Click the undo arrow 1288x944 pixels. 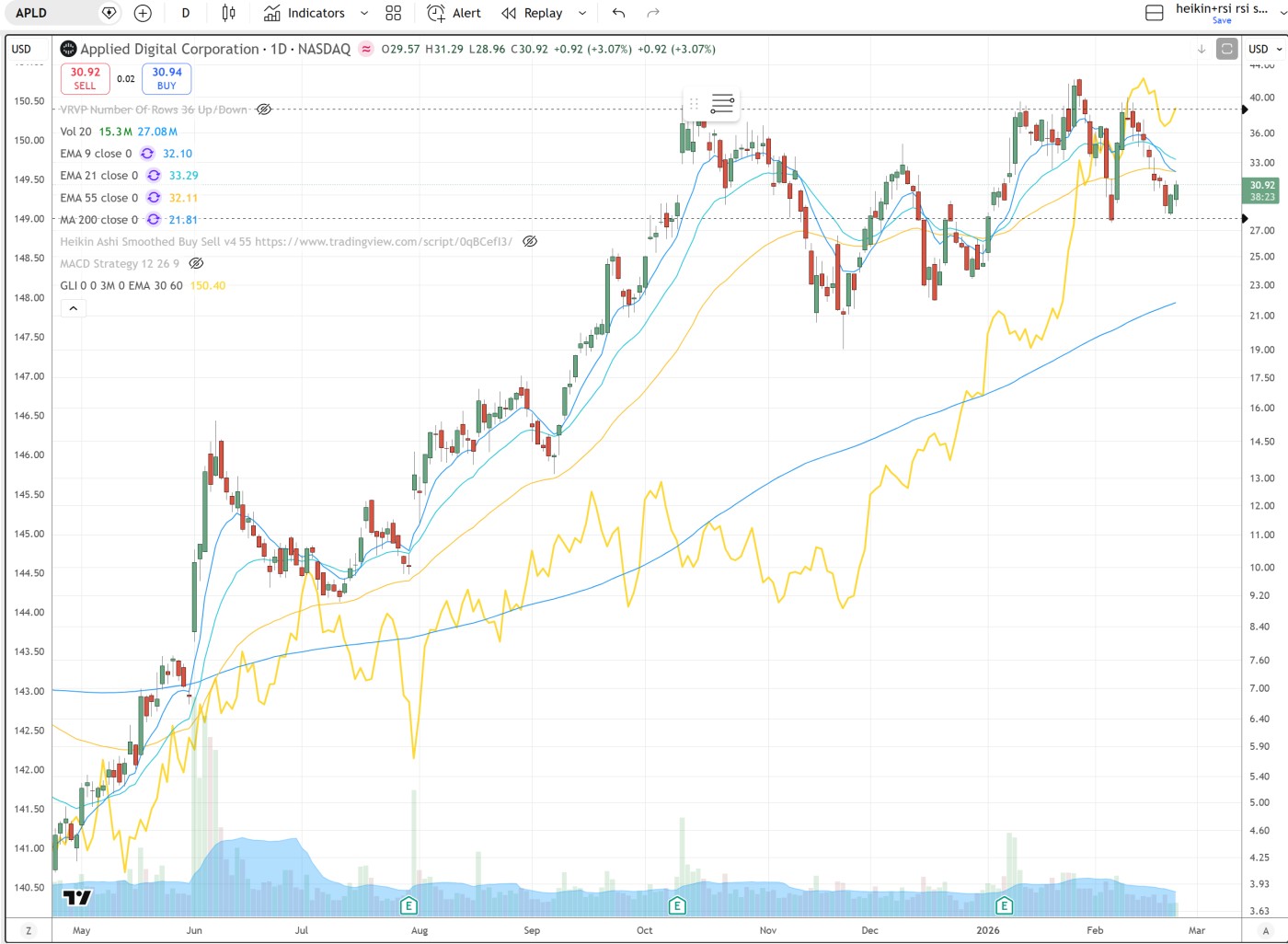[618, 13]
